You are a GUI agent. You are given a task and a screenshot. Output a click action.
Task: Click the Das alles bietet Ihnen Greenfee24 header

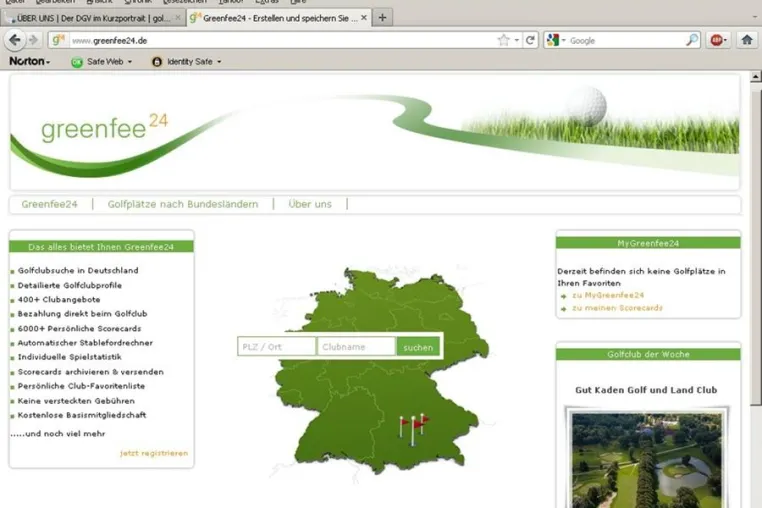pos(101,247)
